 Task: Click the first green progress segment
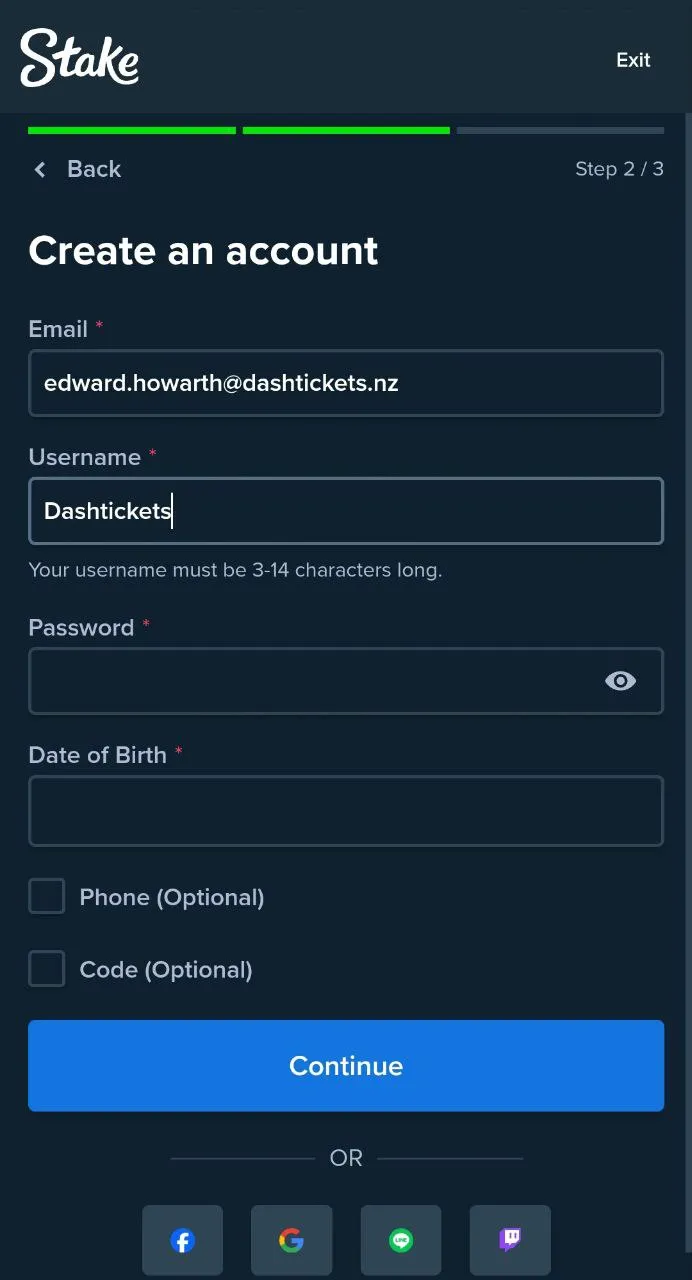132,130
